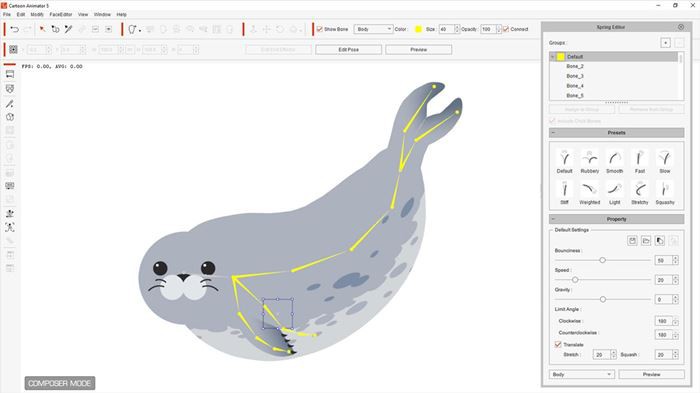Viewport: 700px width, 393px height.
Task: Click the Speed slider handle
Action: click(x=575, y=280)
